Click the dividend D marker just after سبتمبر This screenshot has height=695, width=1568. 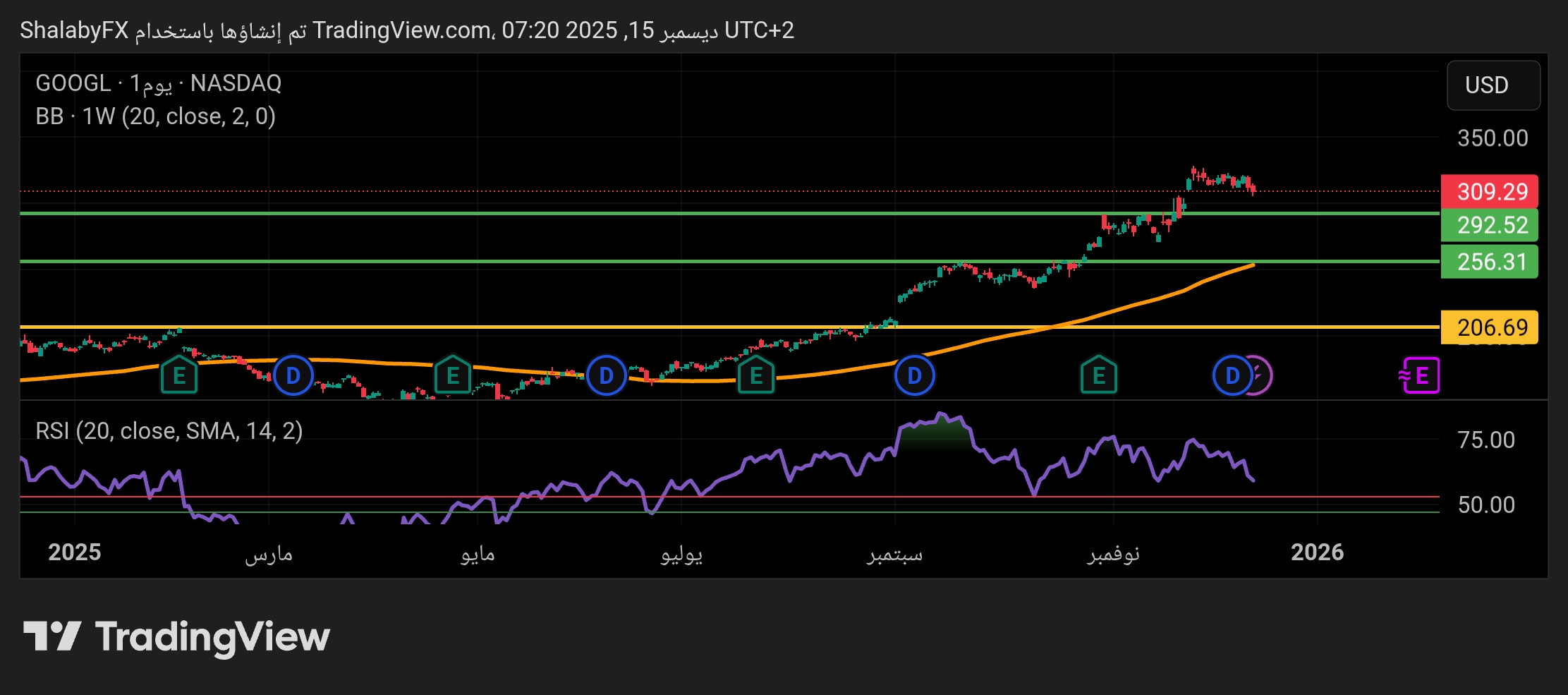pyautogui.click(x=914, y=375)
